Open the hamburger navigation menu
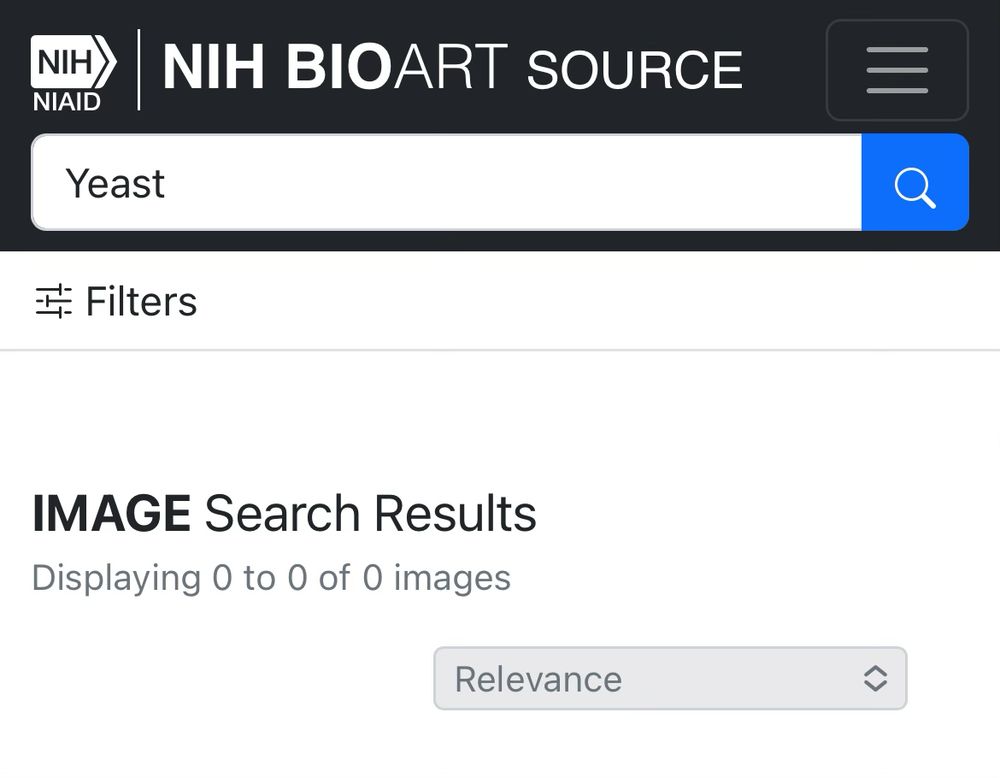This screenshot has height=778, width=1000. (x=897, y=70)
